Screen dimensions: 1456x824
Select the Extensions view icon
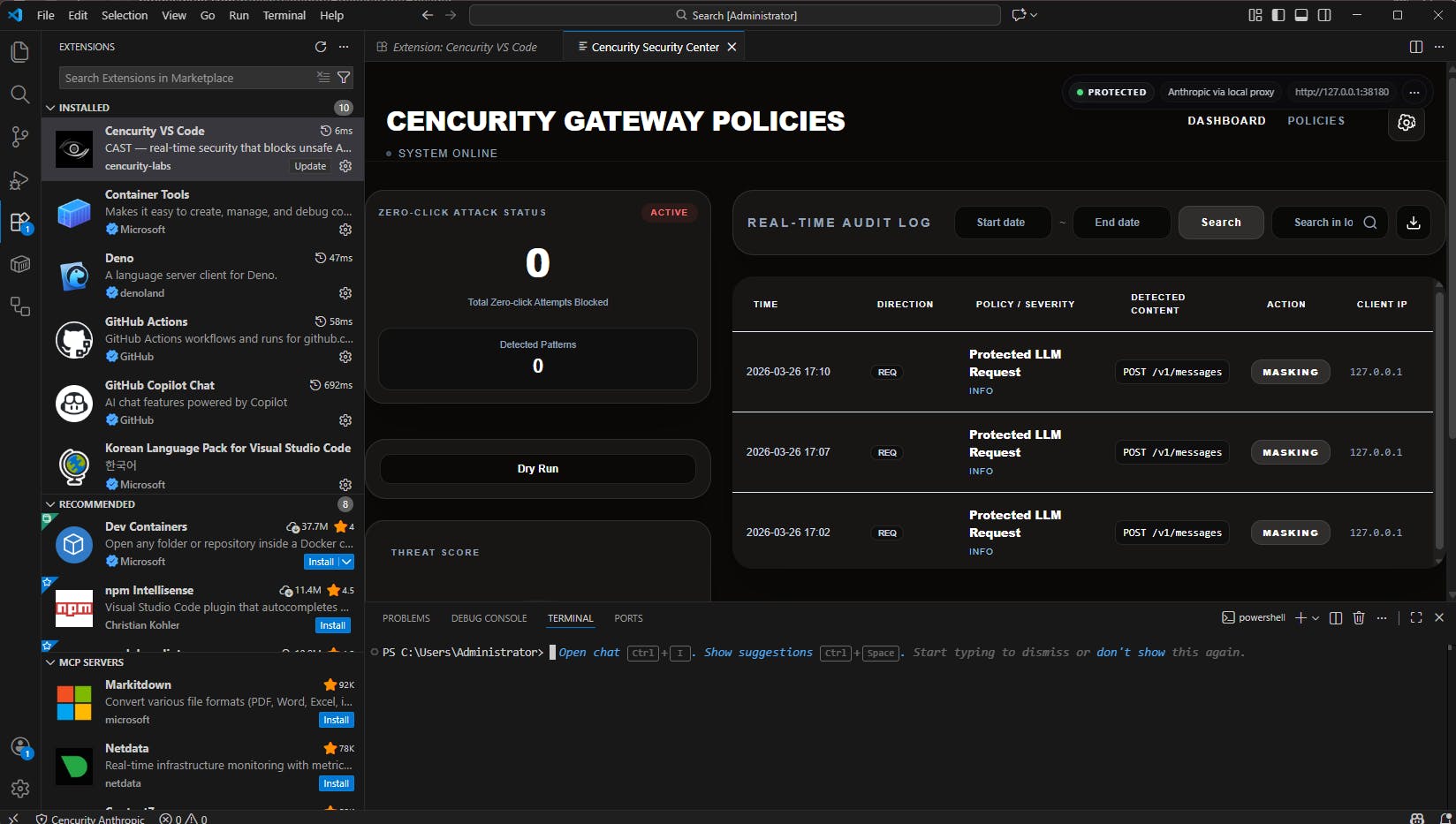19,222
